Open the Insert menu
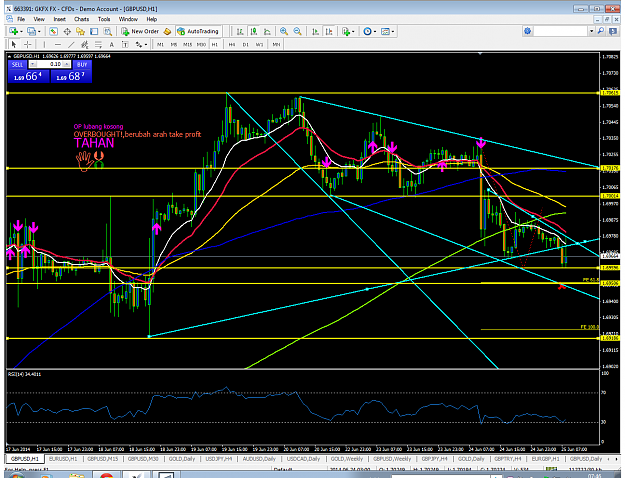The height and width of the screenshot is (478, 625). 59,19
